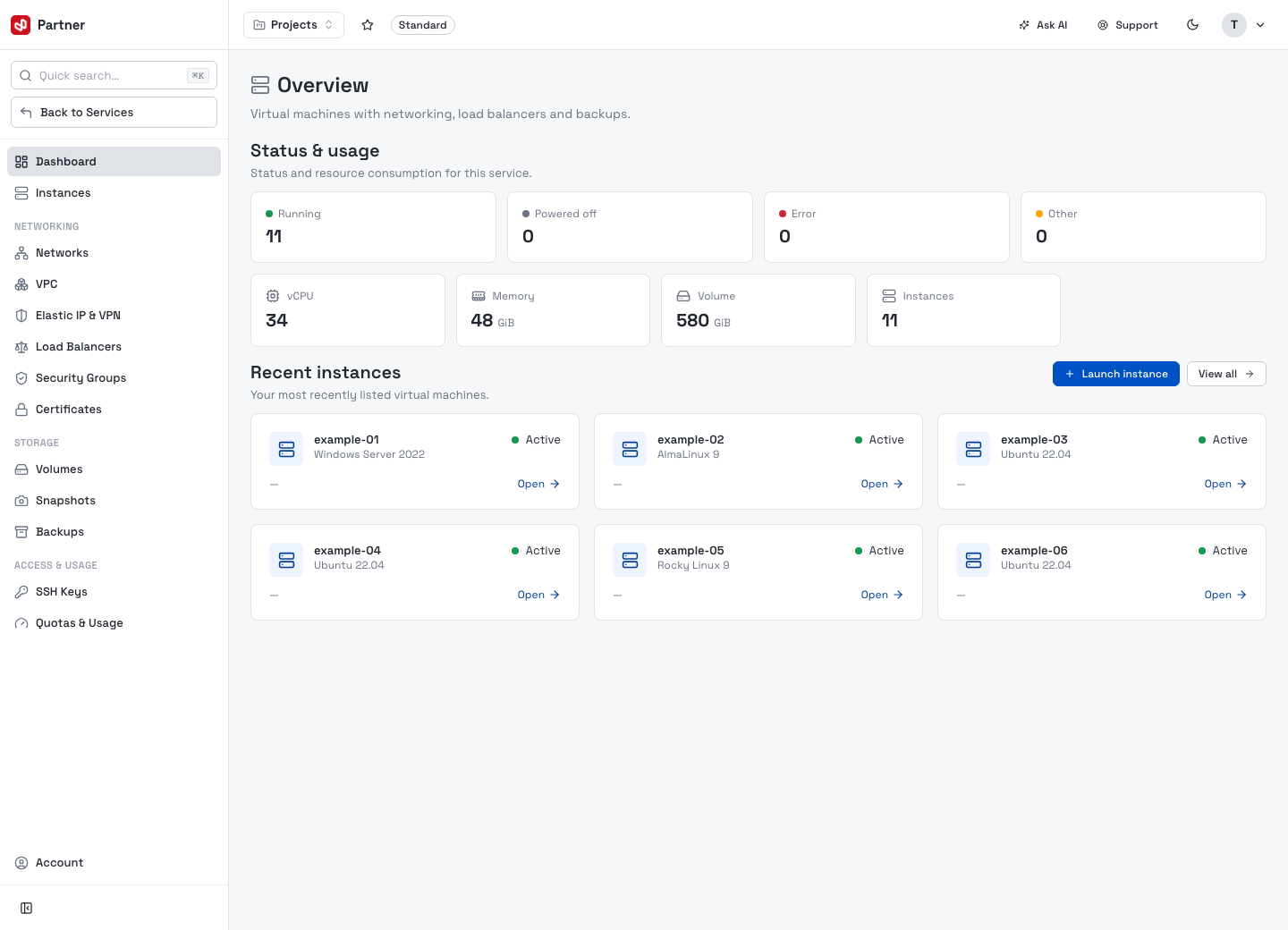The image size is (1288, 930).
Task: Click the Overview heading server icon
Action: click(260, 85)
